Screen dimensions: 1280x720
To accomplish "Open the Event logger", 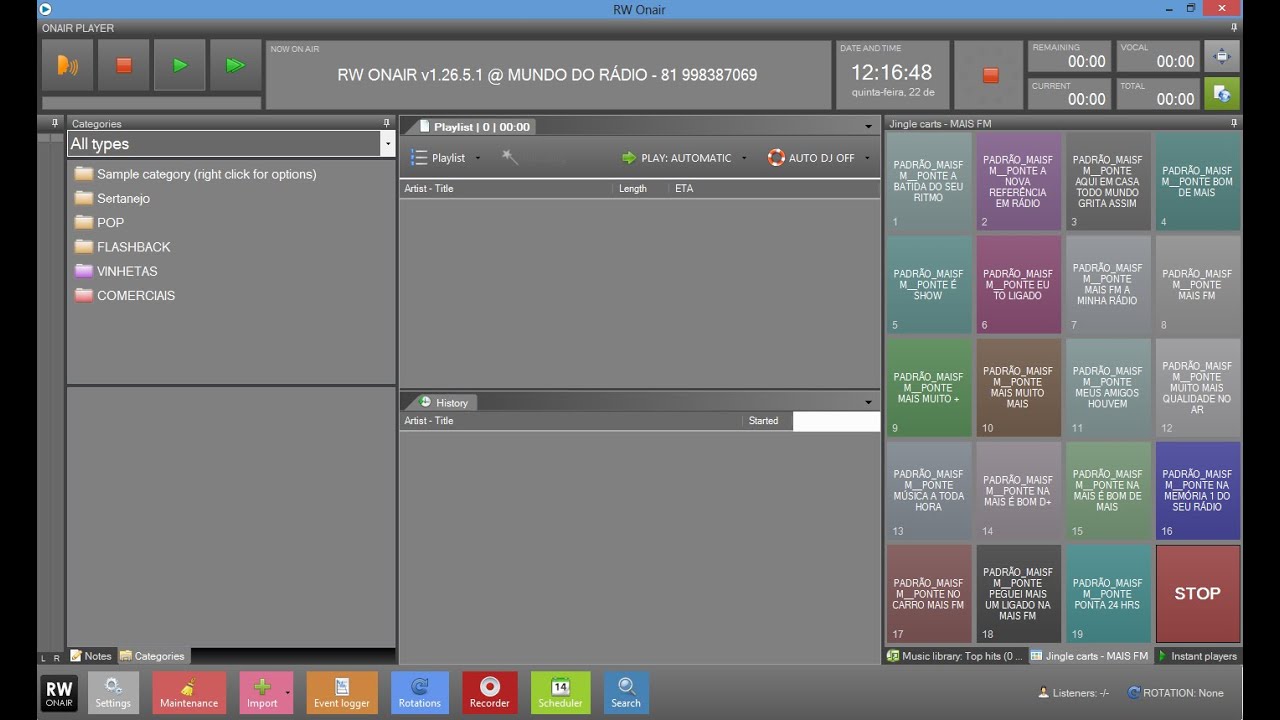I will (x=342, y=692).
